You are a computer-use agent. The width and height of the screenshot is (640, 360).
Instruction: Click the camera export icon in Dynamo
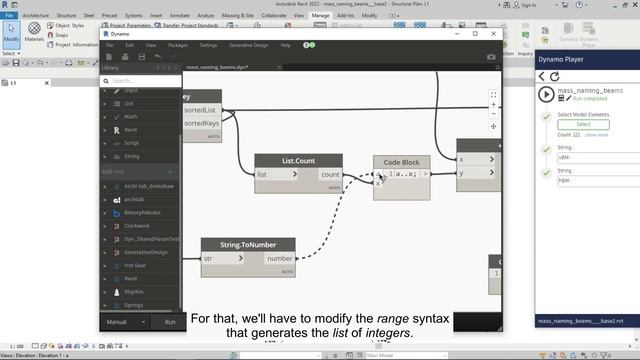[x=491, y=57]
